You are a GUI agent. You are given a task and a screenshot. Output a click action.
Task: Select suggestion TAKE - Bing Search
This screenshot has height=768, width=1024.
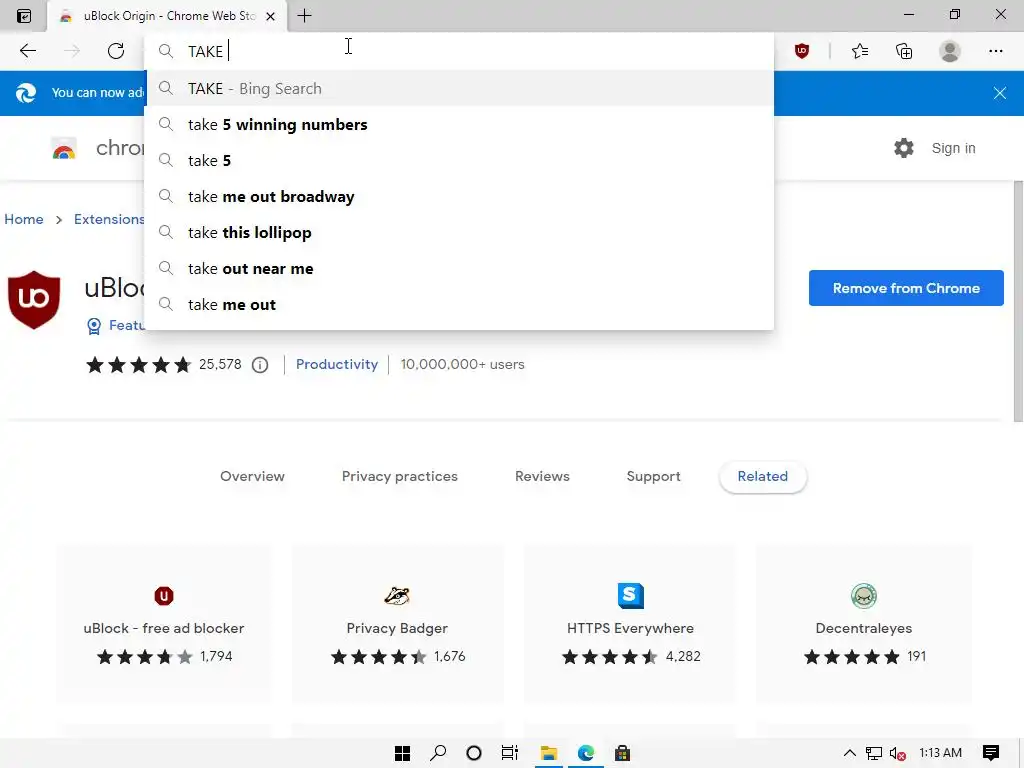click(x=460, y=88)
